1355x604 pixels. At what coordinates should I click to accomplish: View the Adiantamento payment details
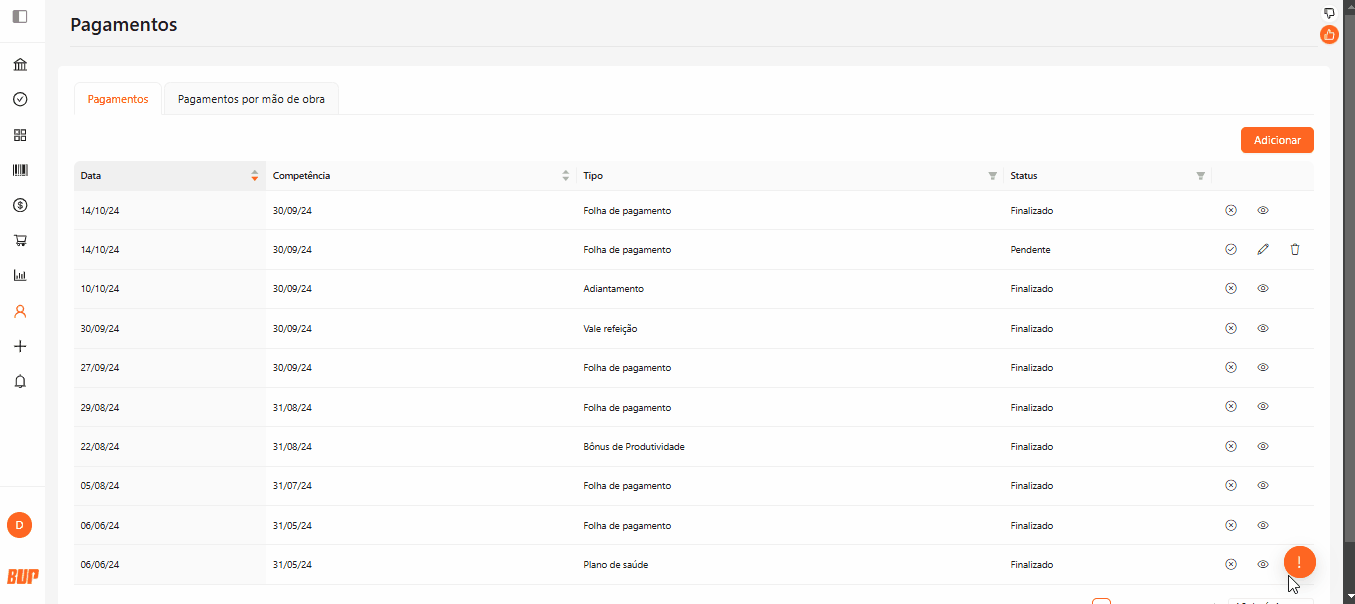point(1263,288)
